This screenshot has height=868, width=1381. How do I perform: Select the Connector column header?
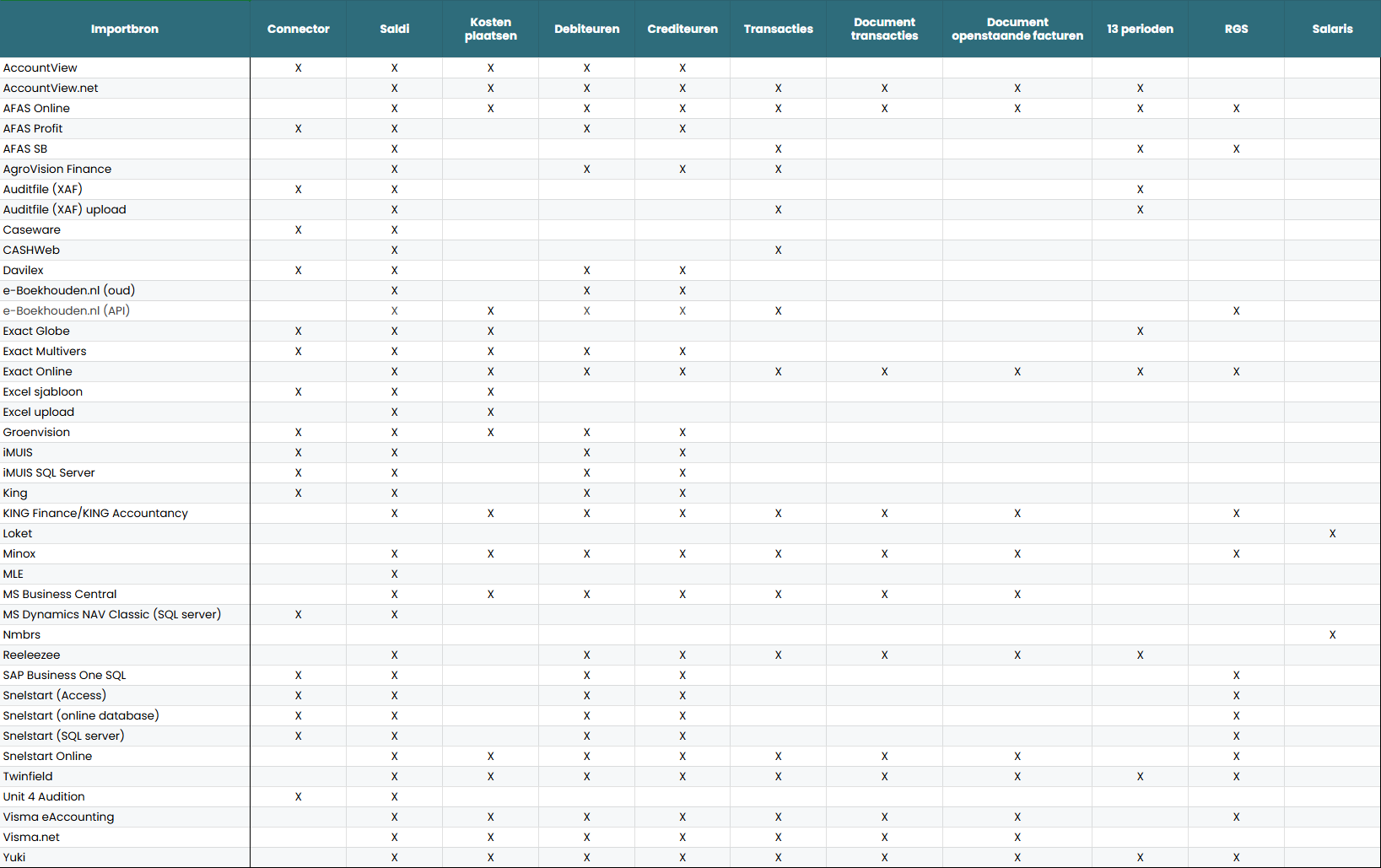pyautogui.click(x=298, y=29)
